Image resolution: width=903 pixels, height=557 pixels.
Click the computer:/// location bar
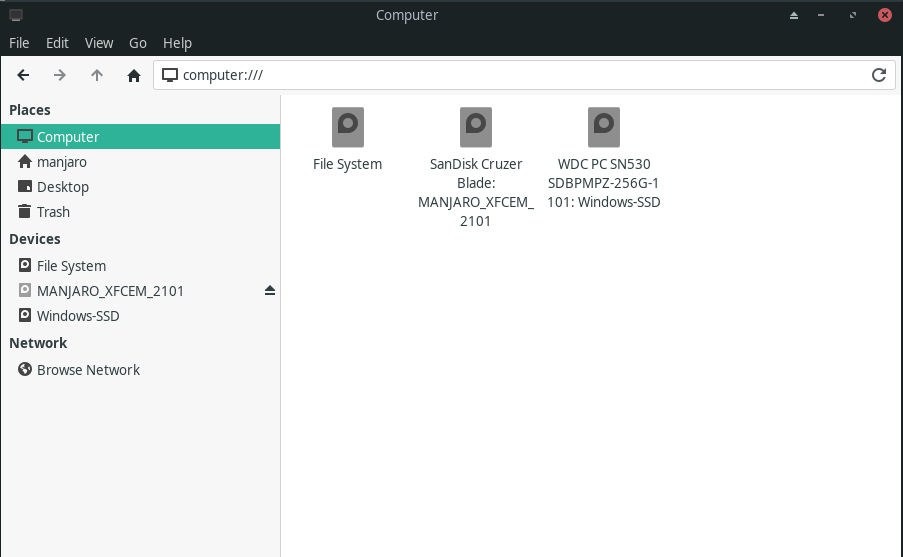click(500, 75)
